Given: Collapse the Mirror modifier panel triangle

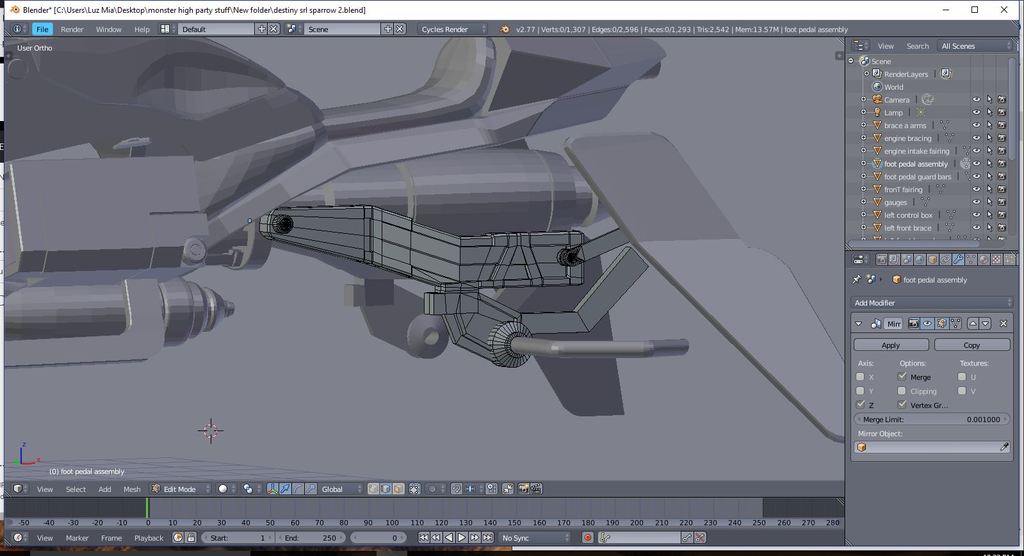Looking at the screenshot, I should coord(859,323).
